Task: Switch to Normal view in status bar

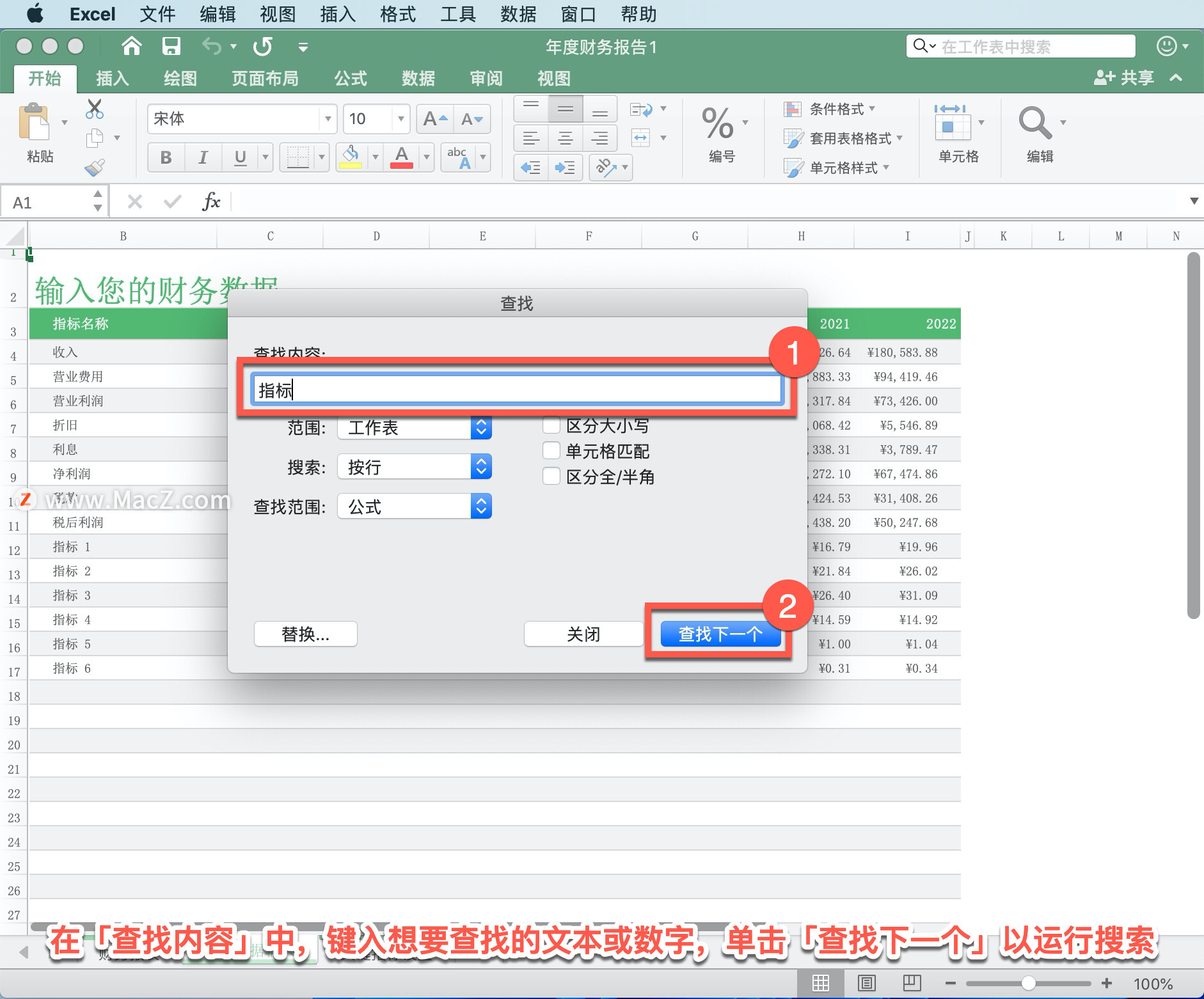Action: [x=821, y=983]
